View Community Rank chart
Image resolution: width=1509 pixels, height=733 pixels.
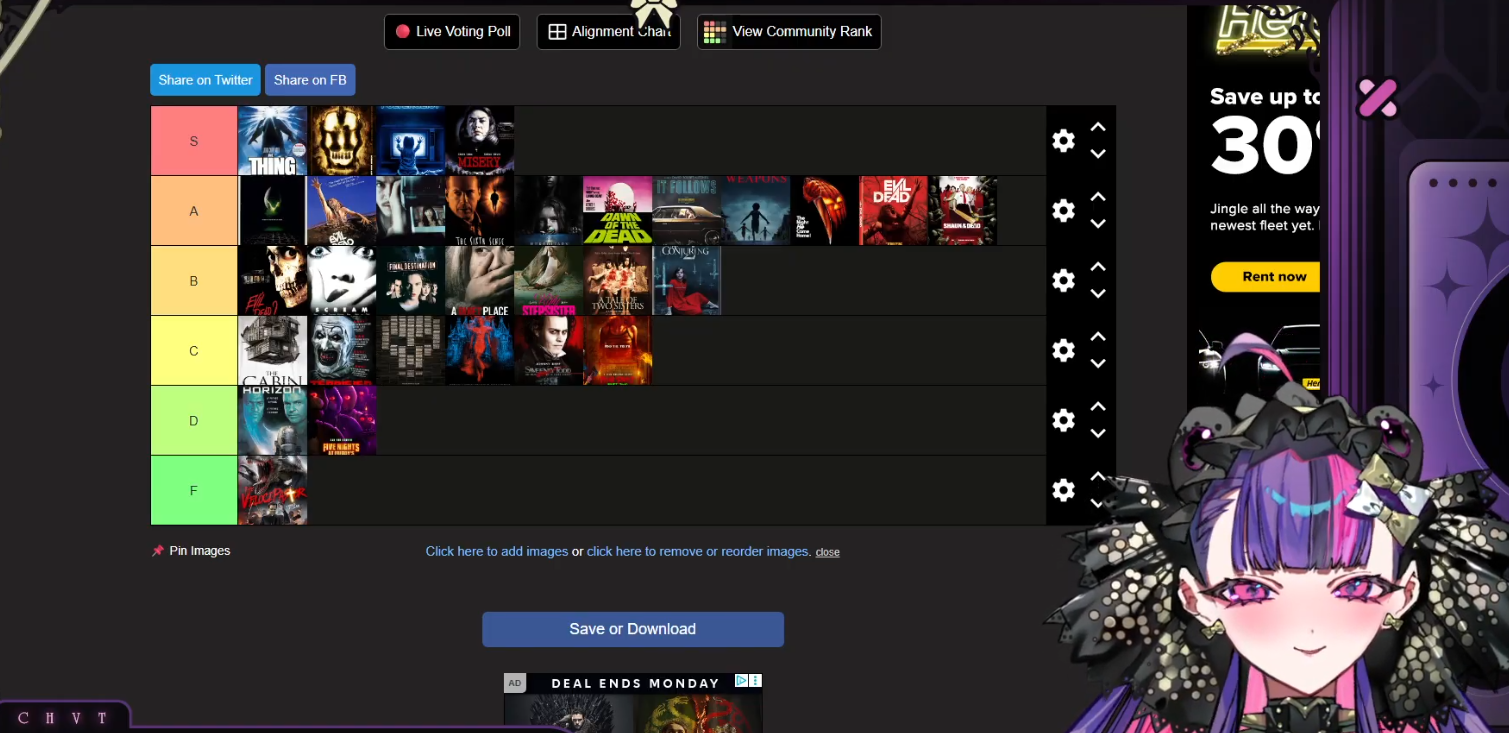[788, 31]
